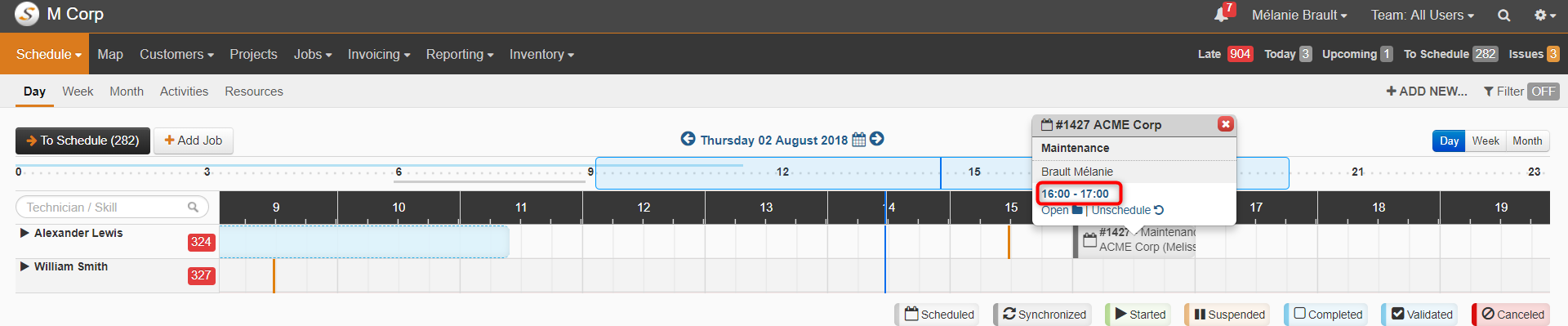Open the notifications bell icon
The width and height of the screenshot is (1568, 326).
point(1221,15)
